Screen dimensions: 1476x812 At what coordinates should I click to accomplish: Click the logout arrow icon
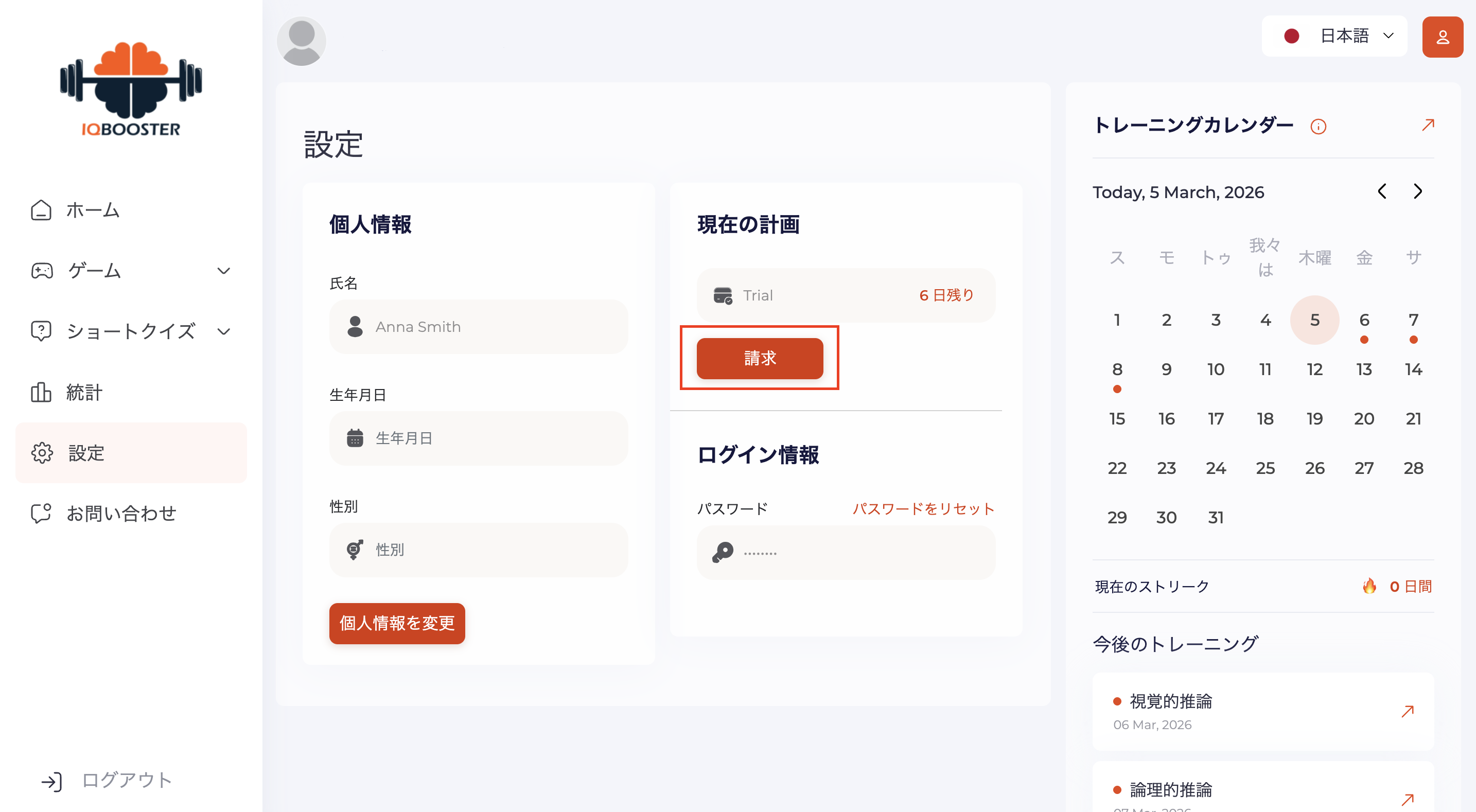point(51,782)
